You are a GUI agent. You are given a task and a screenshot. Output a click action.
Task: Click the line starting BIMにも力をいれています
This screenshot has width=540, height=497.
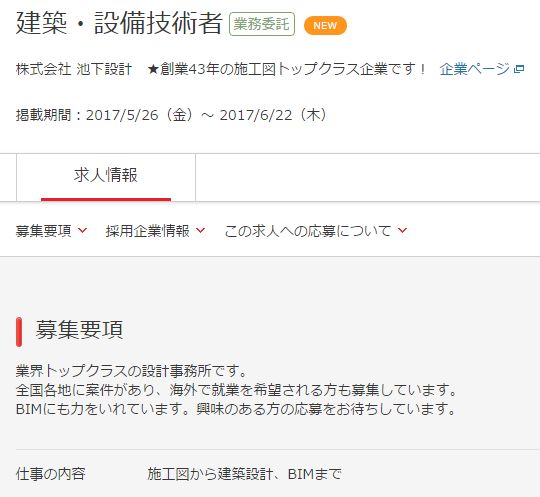tap(236, 409)
